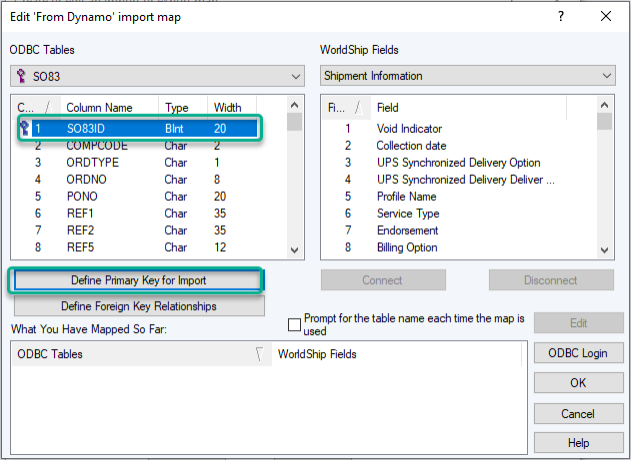Click scrollbar thumb in ODBC columns list
The width and height of the screenshot is (631, 460).
coord(295,122)
